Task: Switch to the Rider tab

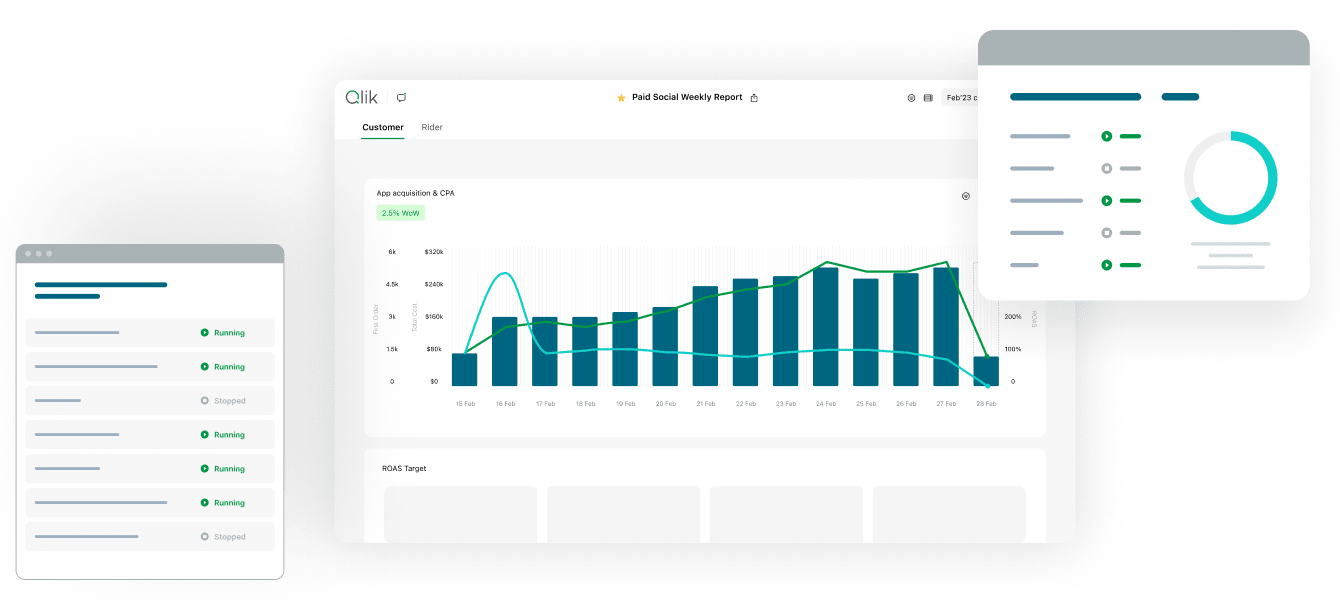Action: (431, 127)
